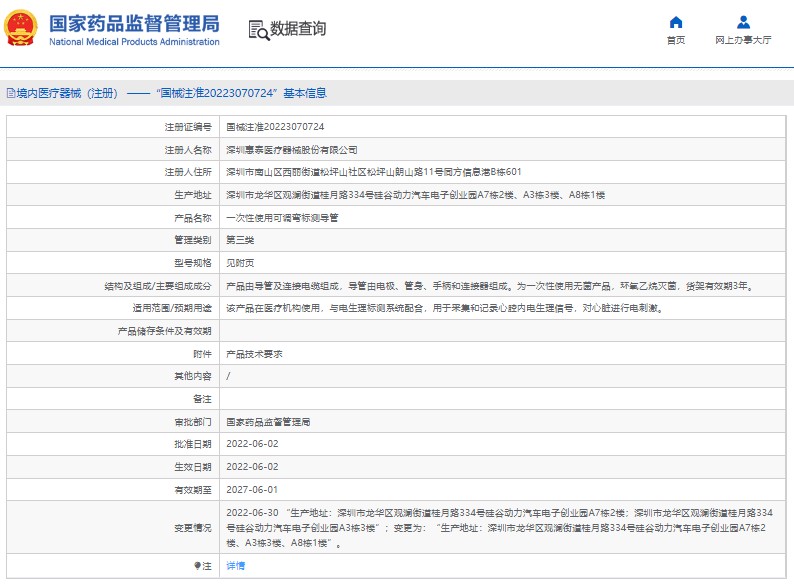Screen dimensions: 794x584
Task: Click 产品技术要求 attachment text
Action: 254,354
